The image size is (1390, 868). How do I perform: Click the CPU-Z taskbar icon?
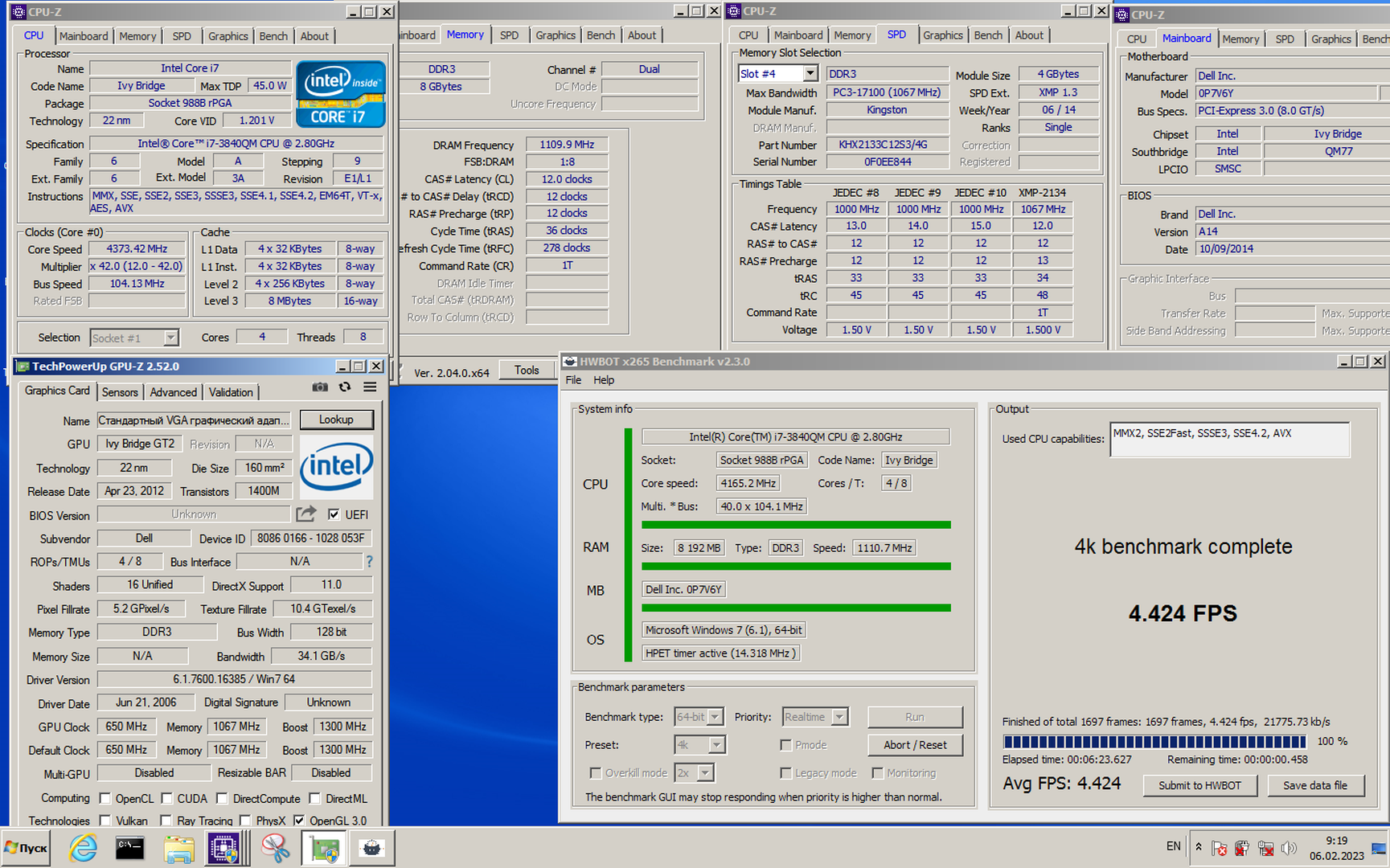click(x=223, y=848)
